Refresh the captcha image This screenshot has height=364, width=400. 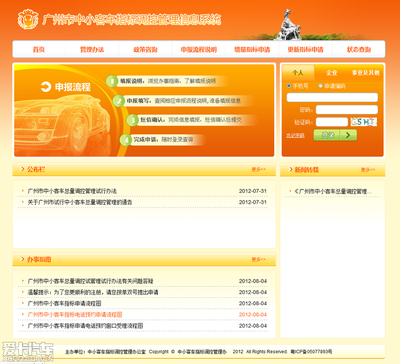(x=364, y=122)
